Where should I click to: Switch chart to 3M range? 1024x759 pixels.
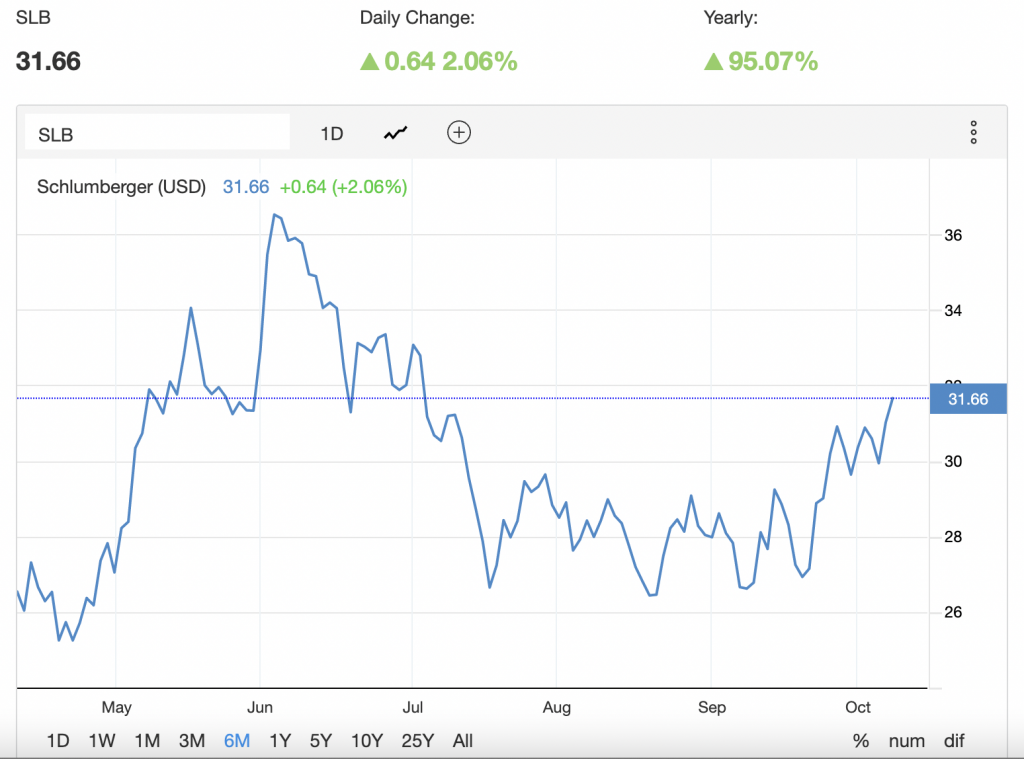point(192,741)
